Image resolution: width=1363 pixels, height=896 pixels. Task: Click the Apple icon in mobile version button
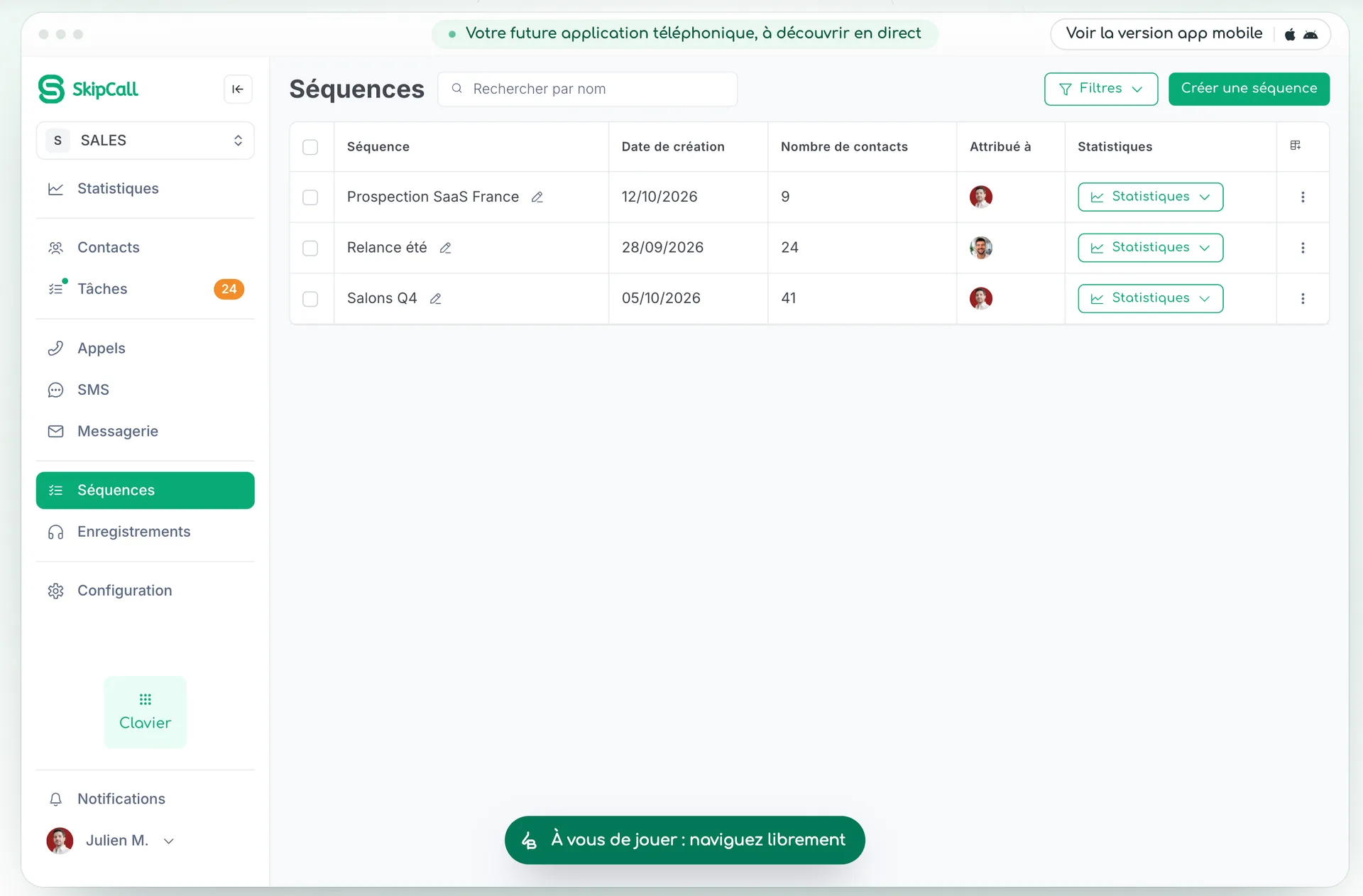click(x=1290, y=34)
